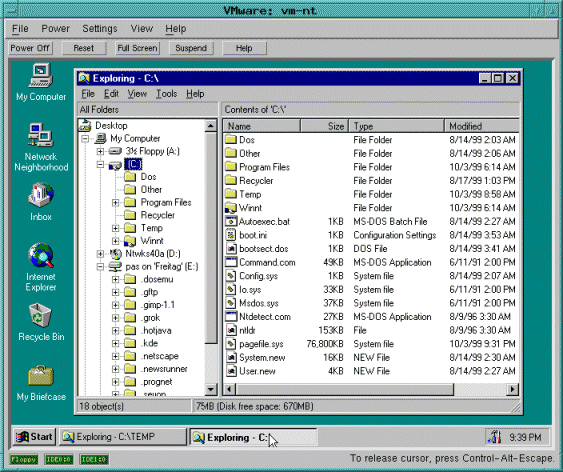Select the Command.com file icon

coord(231,262)
